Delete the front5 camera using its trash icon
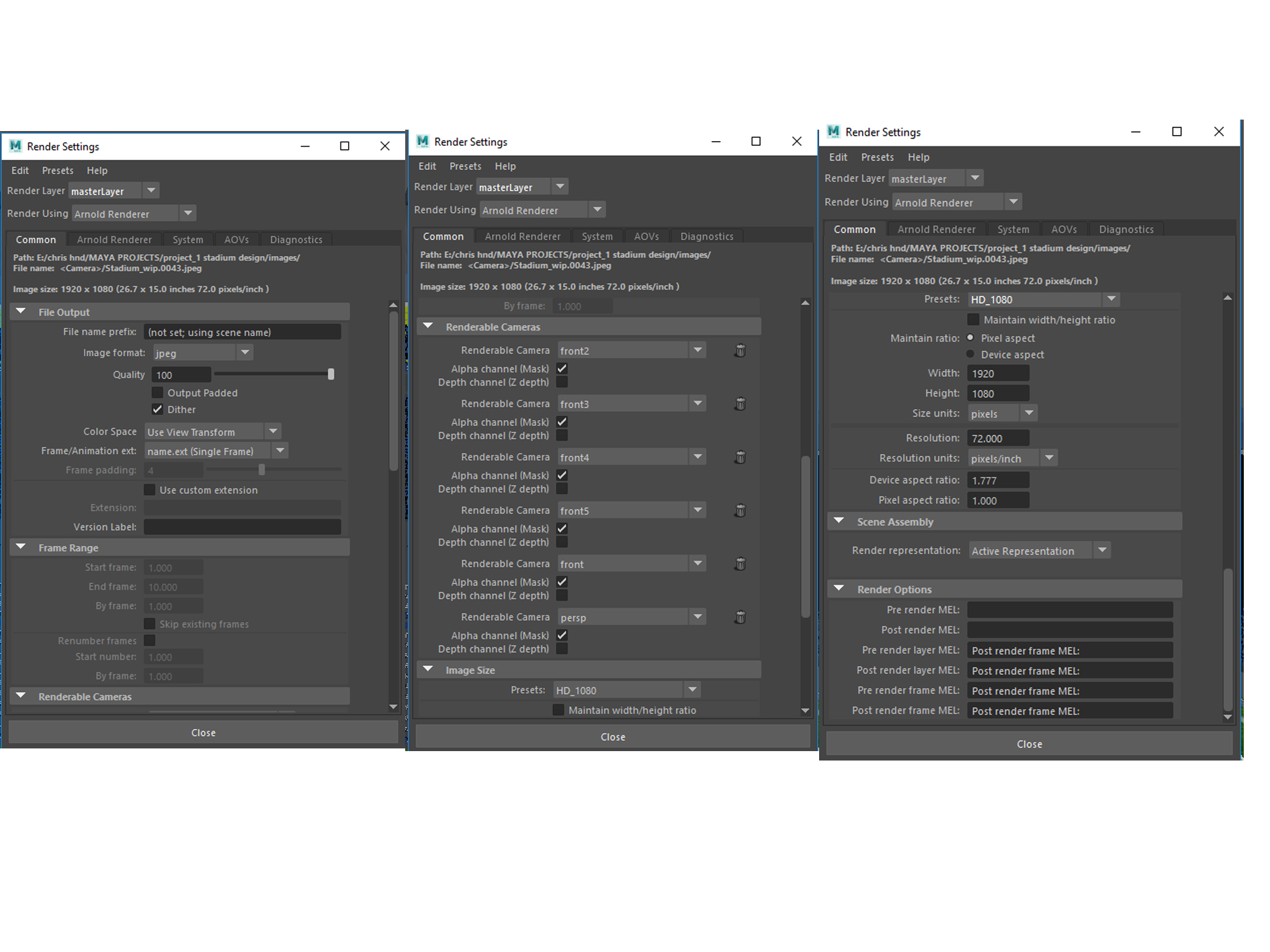Image resolution: width=1270 pixels, height=952 pixels. [x=740, y=511]
